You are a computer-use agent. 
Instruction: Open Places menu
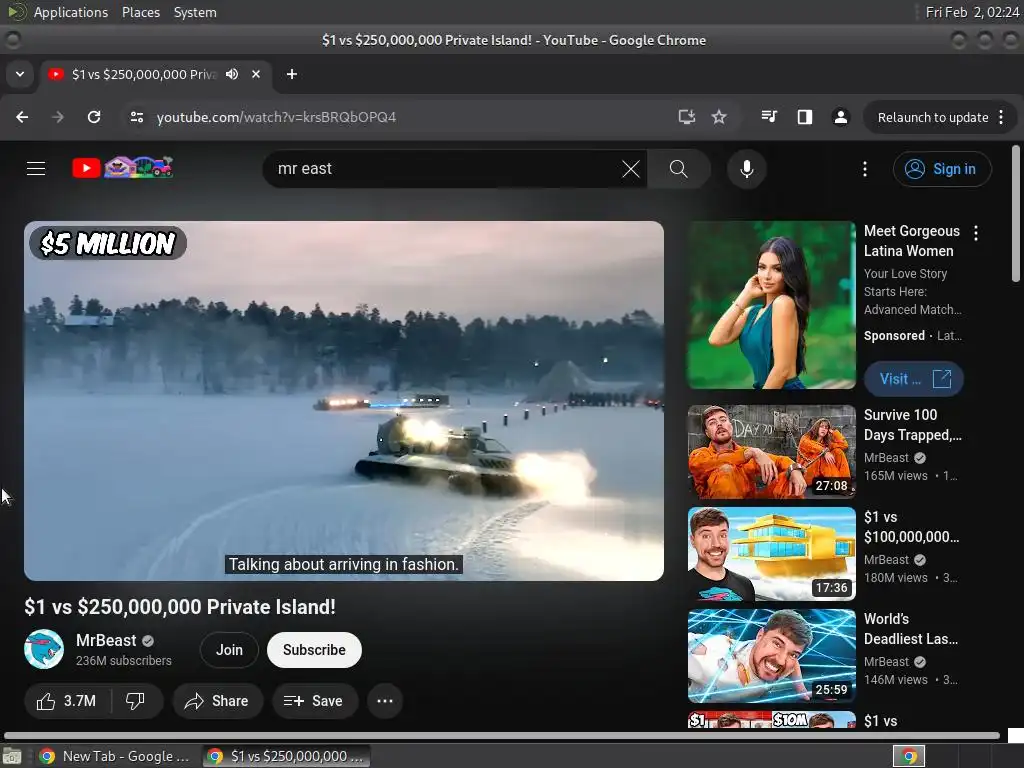click(x=140, y=12)
